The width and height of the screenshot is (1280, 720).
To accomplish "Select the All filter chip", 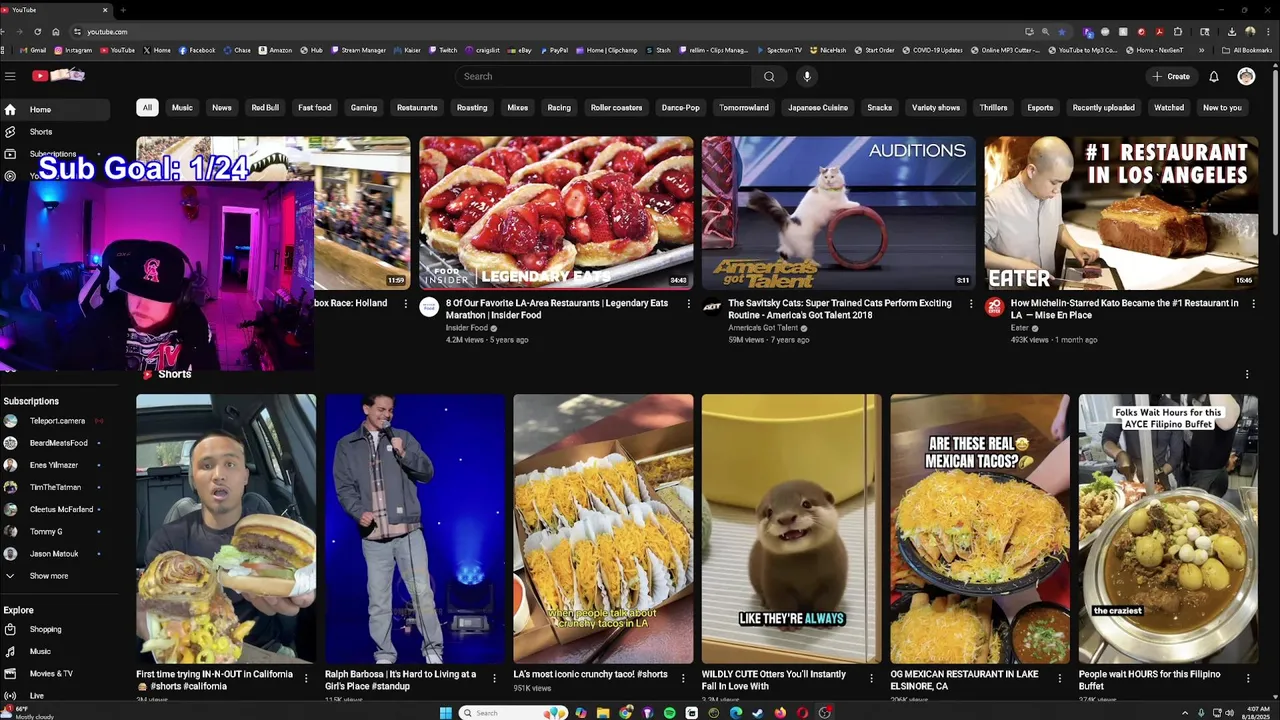I will coord(147,108).
